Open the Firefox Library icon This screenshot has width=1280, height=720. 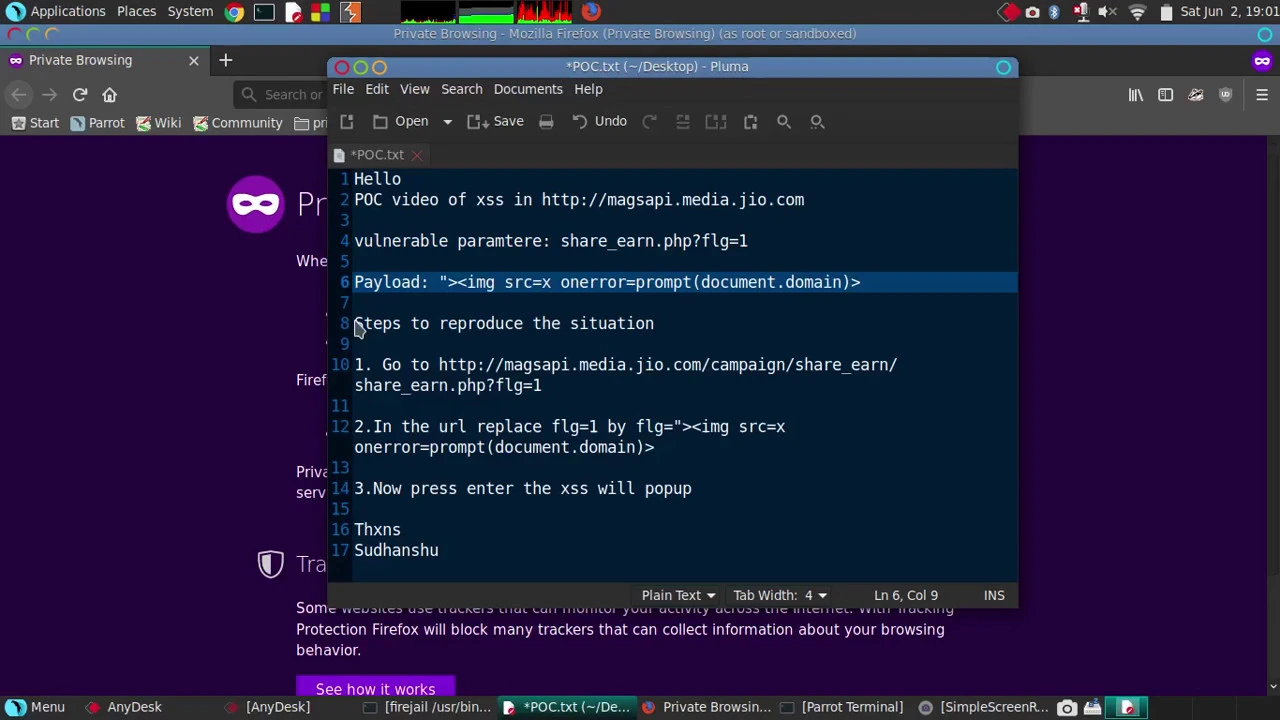click(1136, 95)
